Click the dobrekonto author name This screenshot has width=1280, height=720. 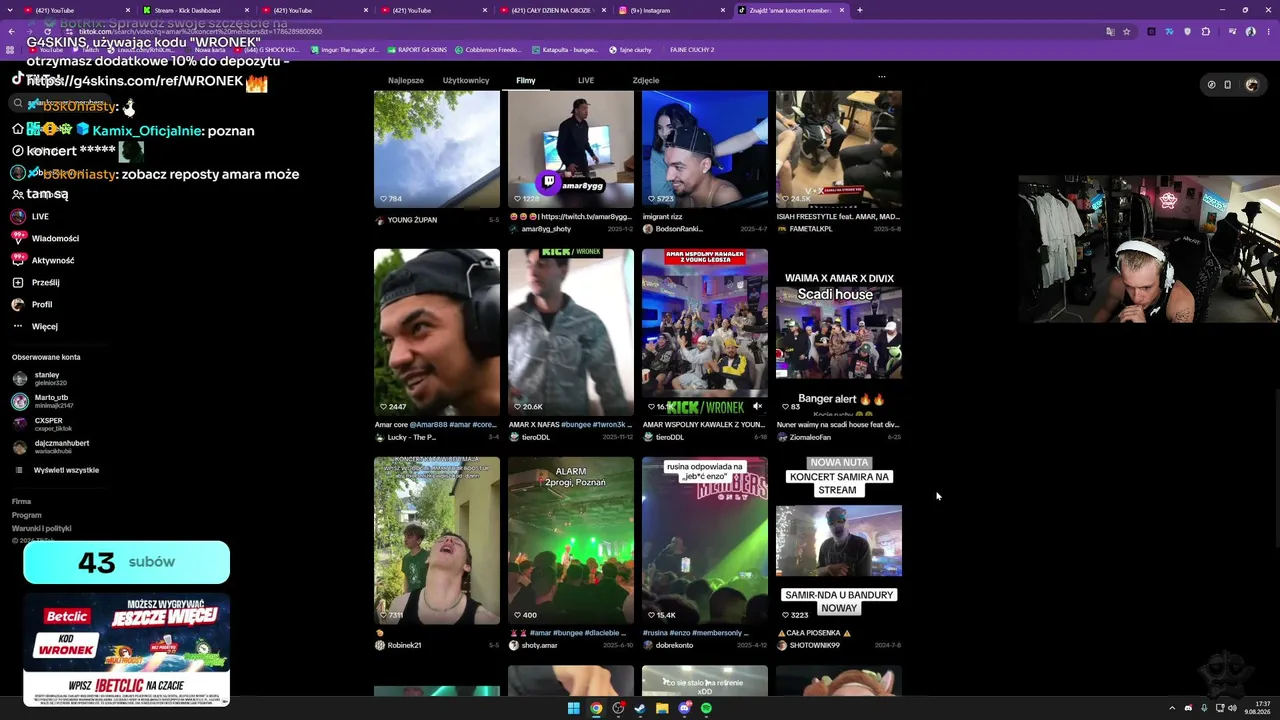[674, 645]
